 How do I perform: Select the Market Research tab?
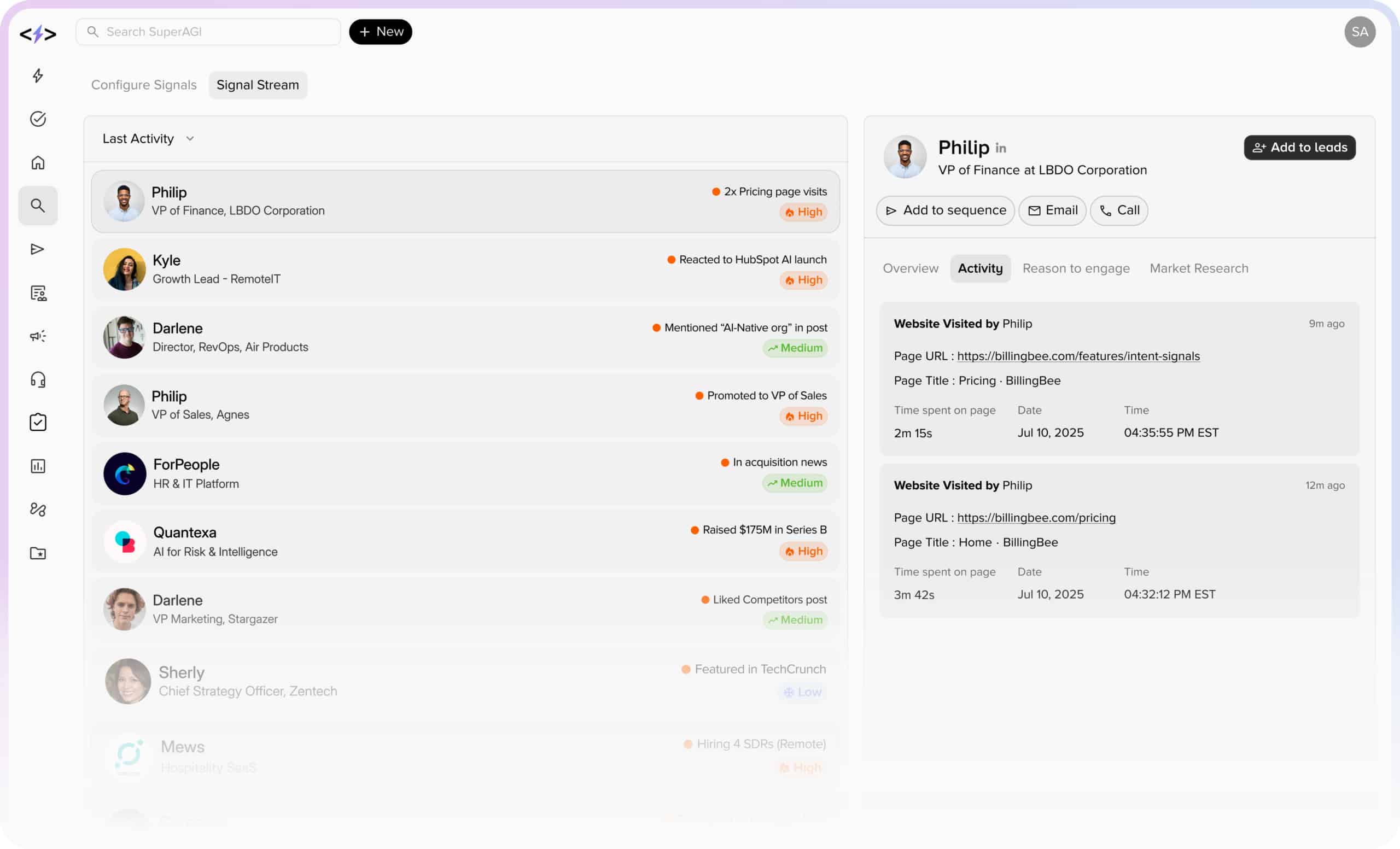(x=1199, y=268)
